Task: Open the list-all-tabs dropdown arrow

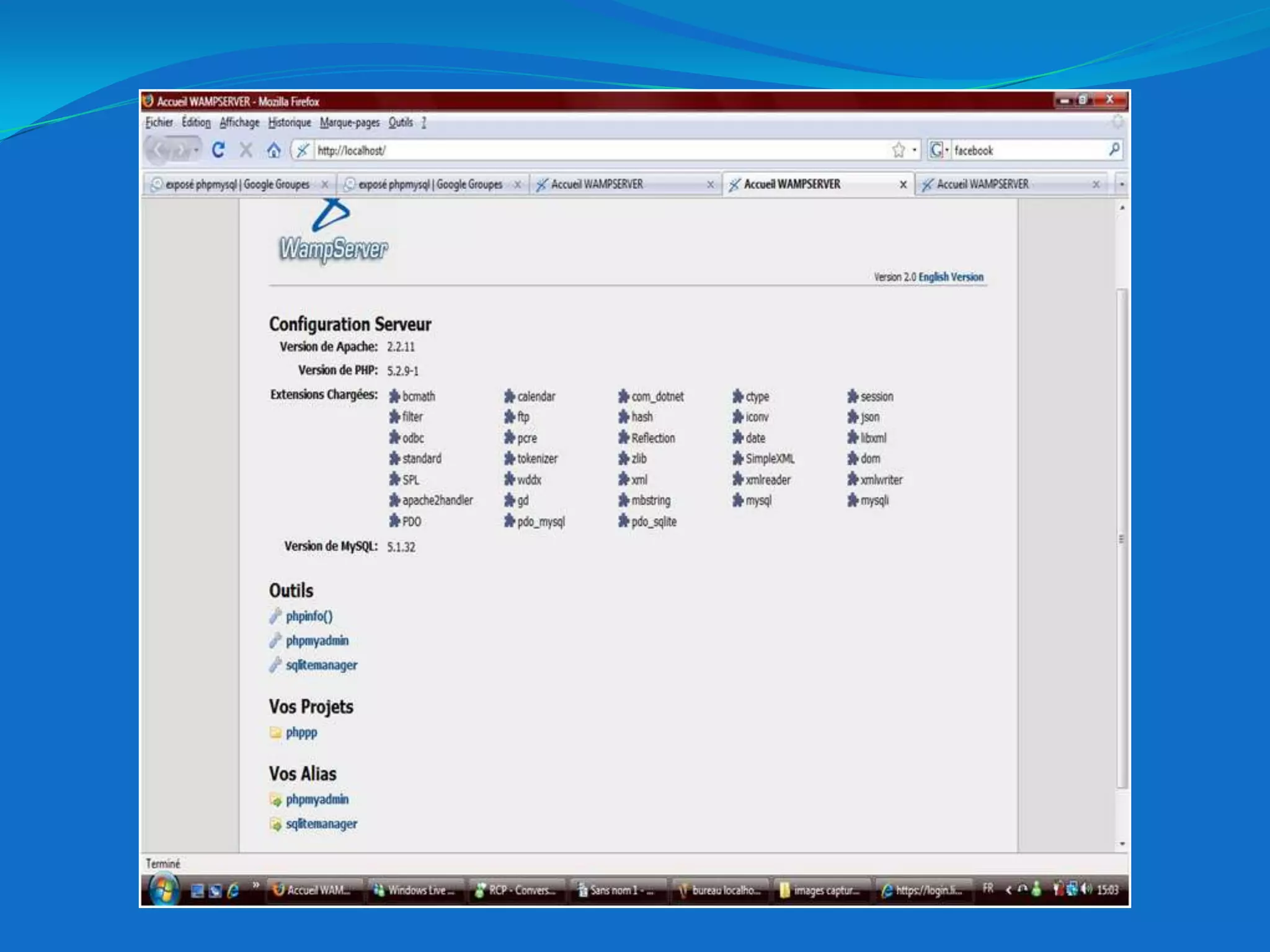Action: 1121,184
